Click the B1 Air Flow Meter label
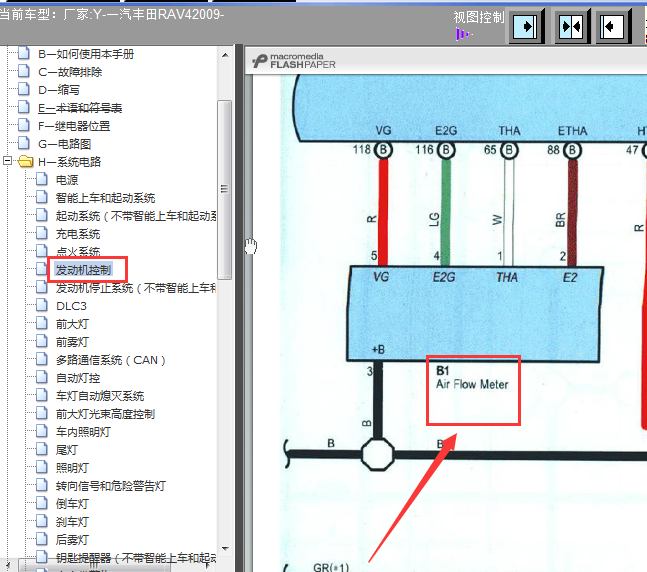Image resolution: width=647 pixels, height=572 pixels. pyautogui.click(x=472, y=378)
